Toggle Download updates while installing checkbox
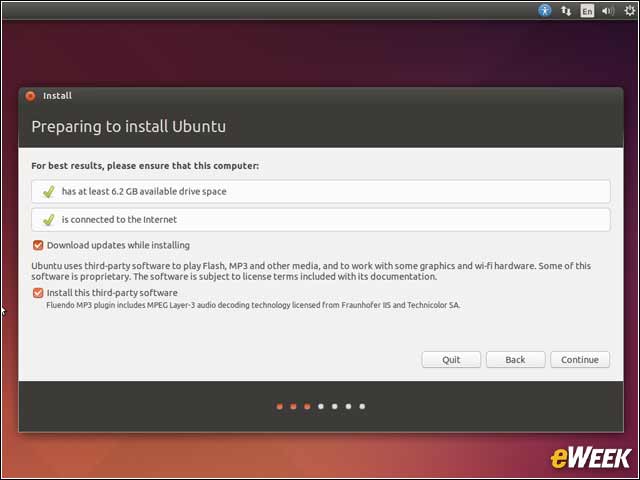This screenshot has width=640, height=480. (38, 245)
